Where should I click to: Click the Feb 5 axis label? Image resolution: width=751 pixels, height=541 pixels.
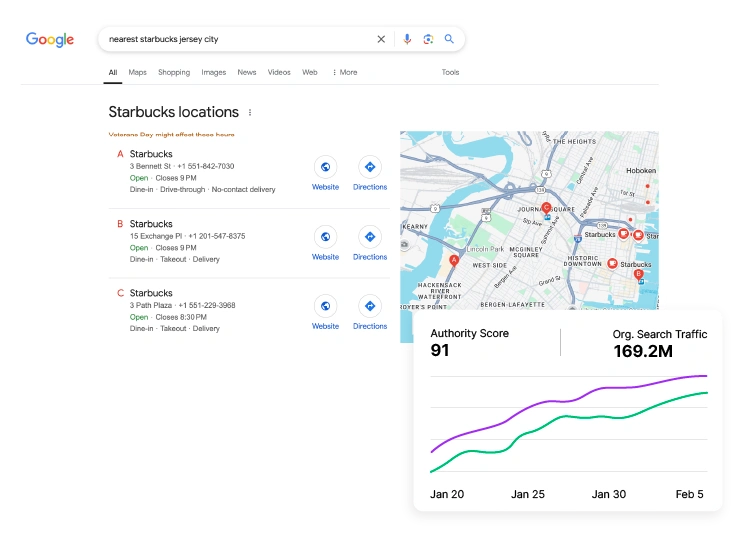coord(690,494)
